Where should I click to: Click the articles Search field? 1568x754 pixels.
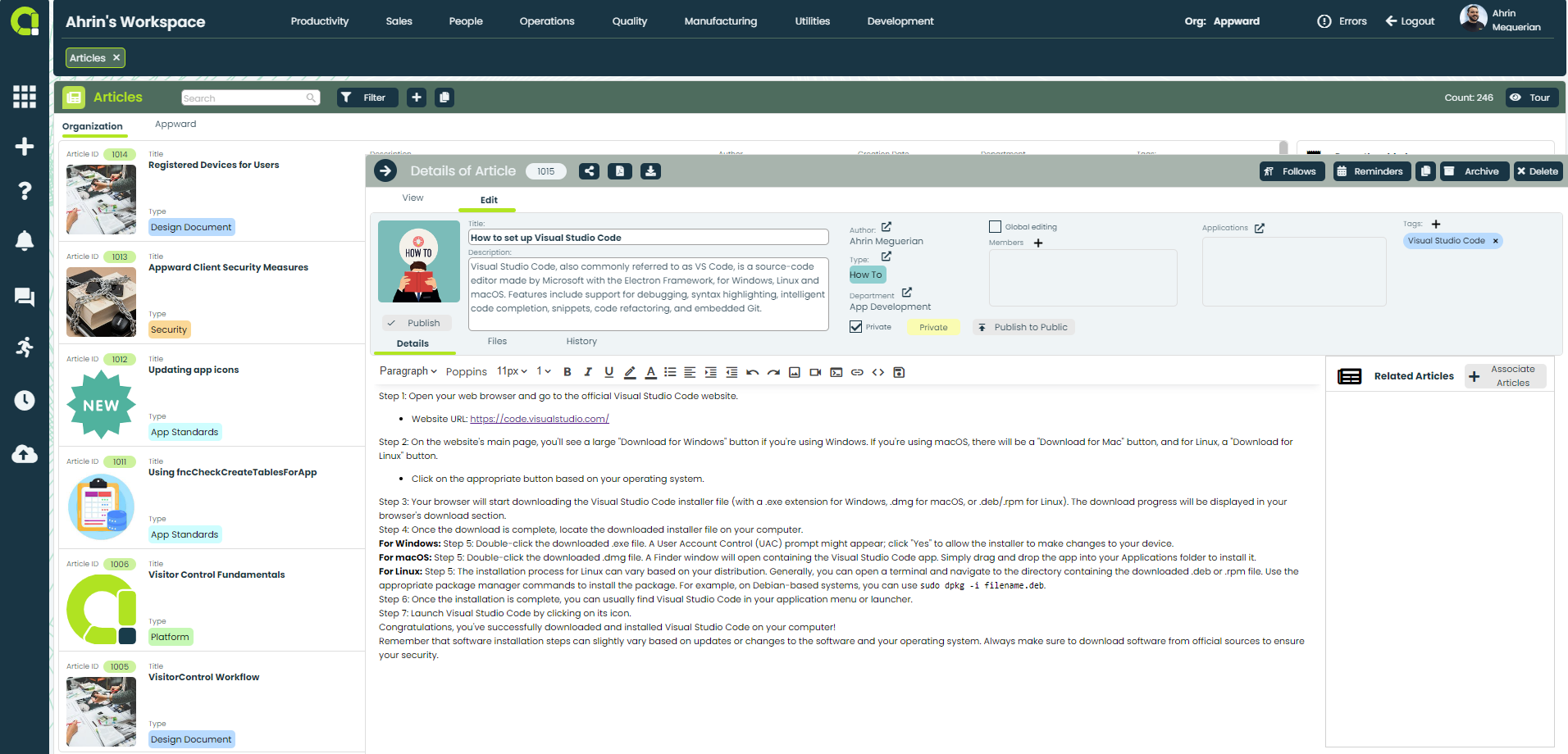(250, 98)
